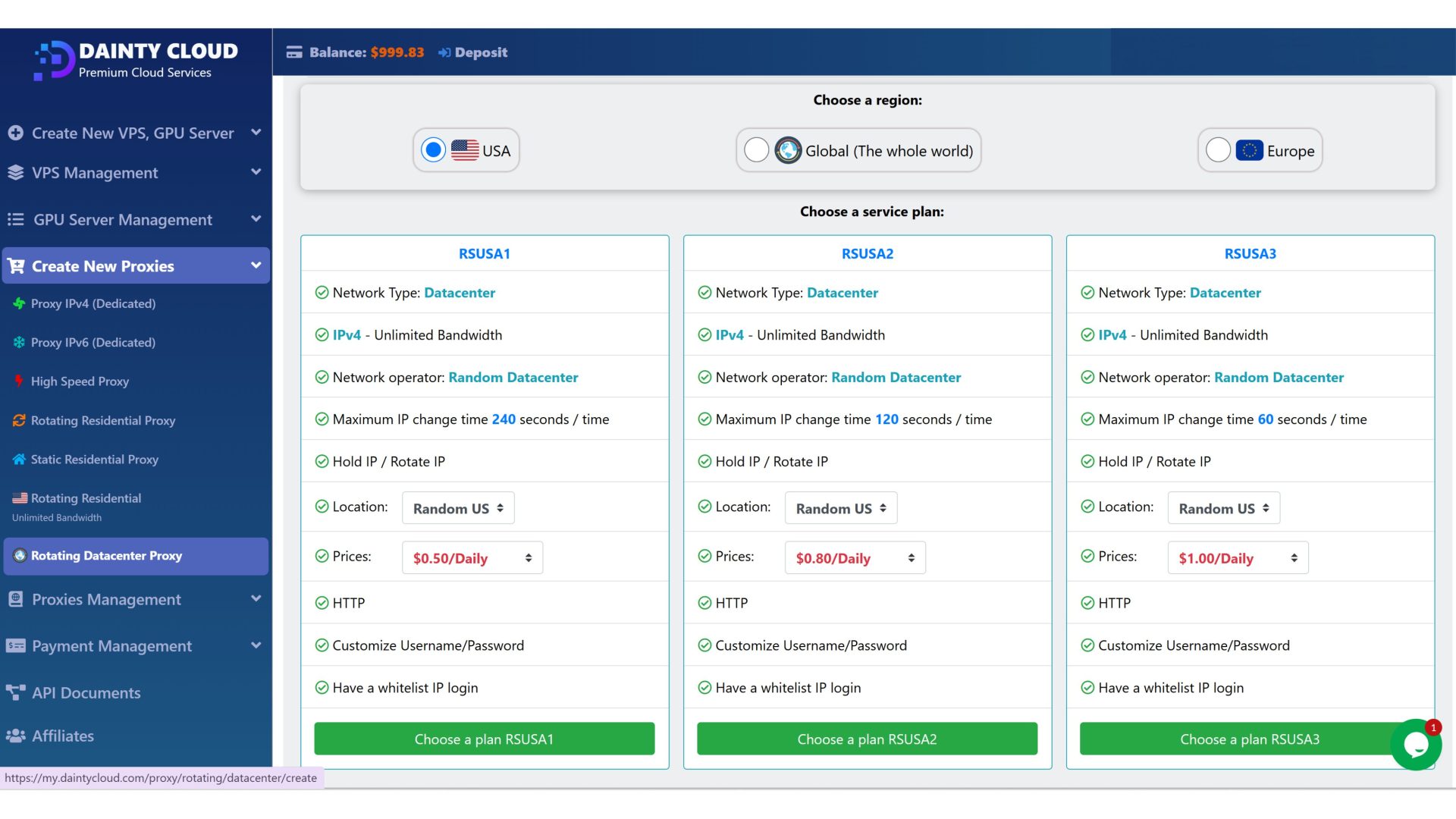
Task: Open RSUSA1 Location dropdown
Action: click(x=458, y=508)
